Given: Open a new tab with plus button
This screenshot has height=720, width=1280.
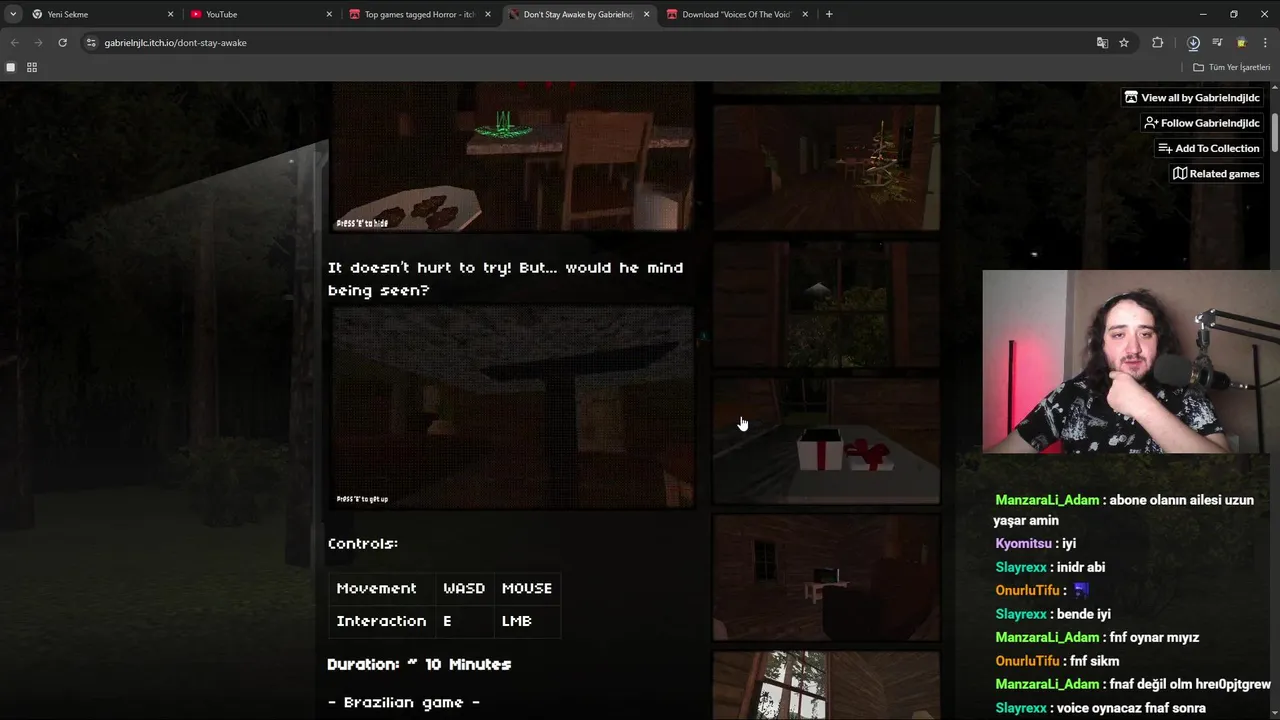Looking at the screenshot, I should (x=829, y=14).
